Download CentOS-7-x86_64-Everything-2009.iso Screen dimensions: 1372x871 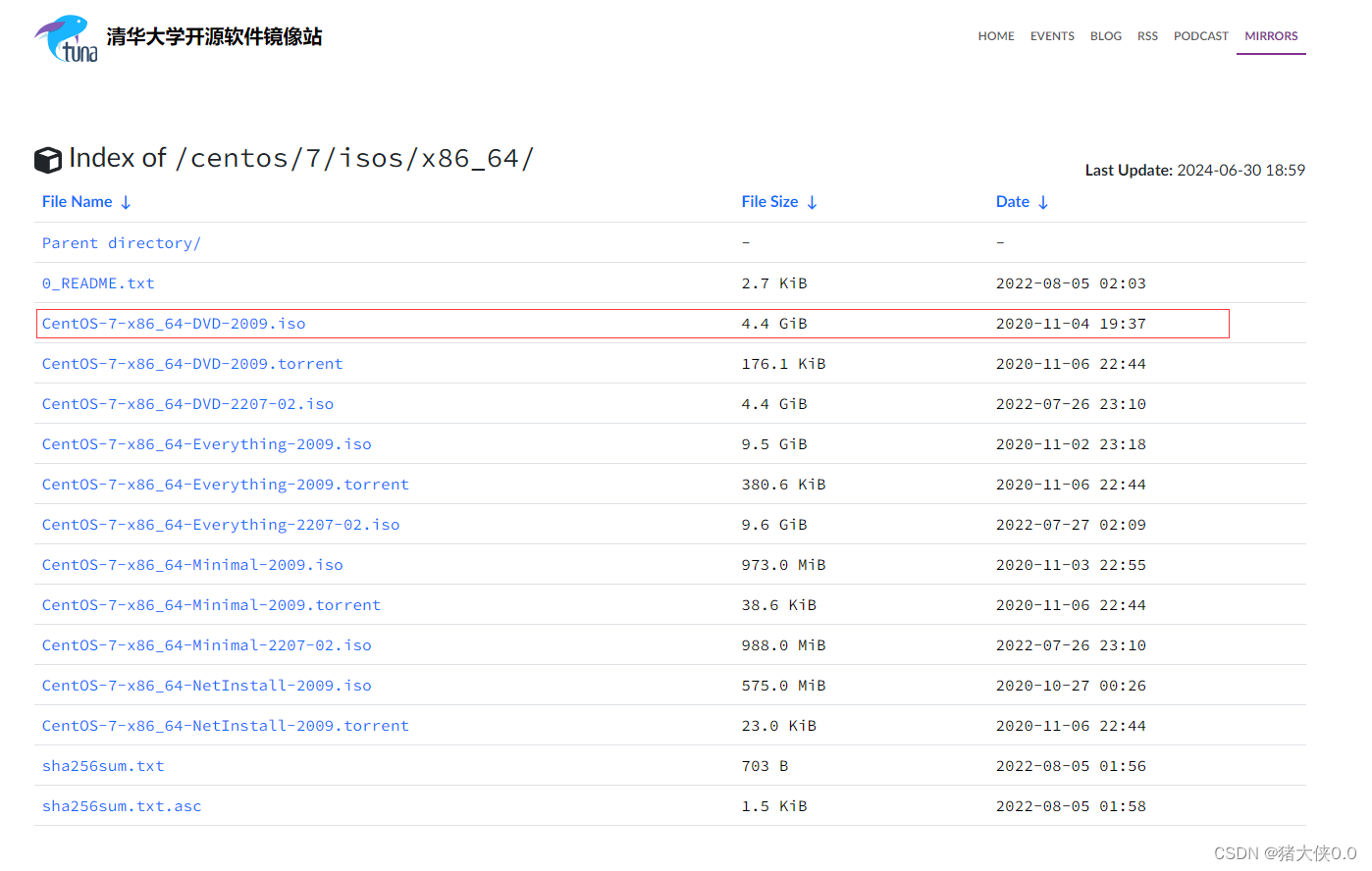pyautogui.click(x=207, y=444)
